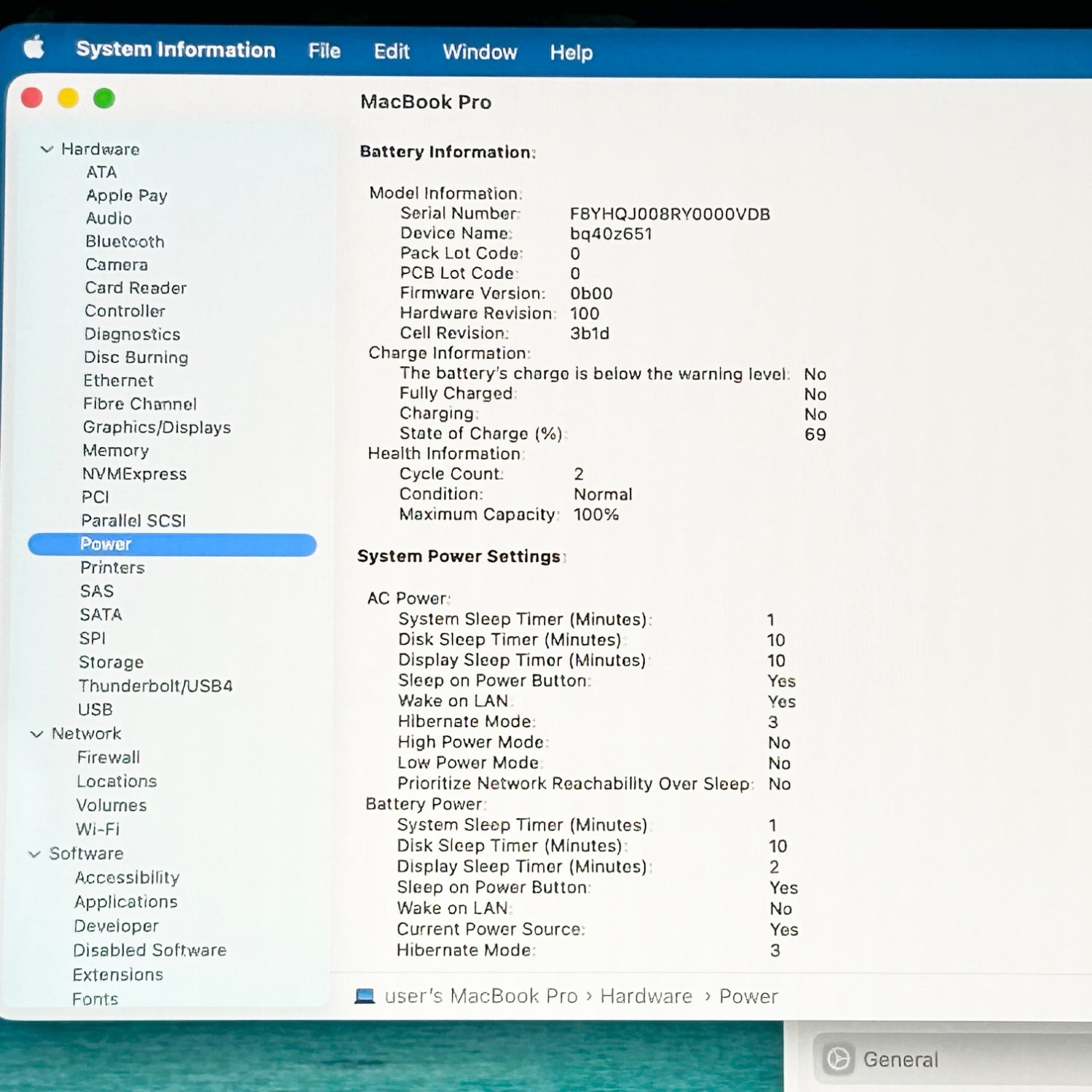Viewport: 1092px width, 1092px height.
Task: Click Power in the path bar
Action: tap(748, 997)
